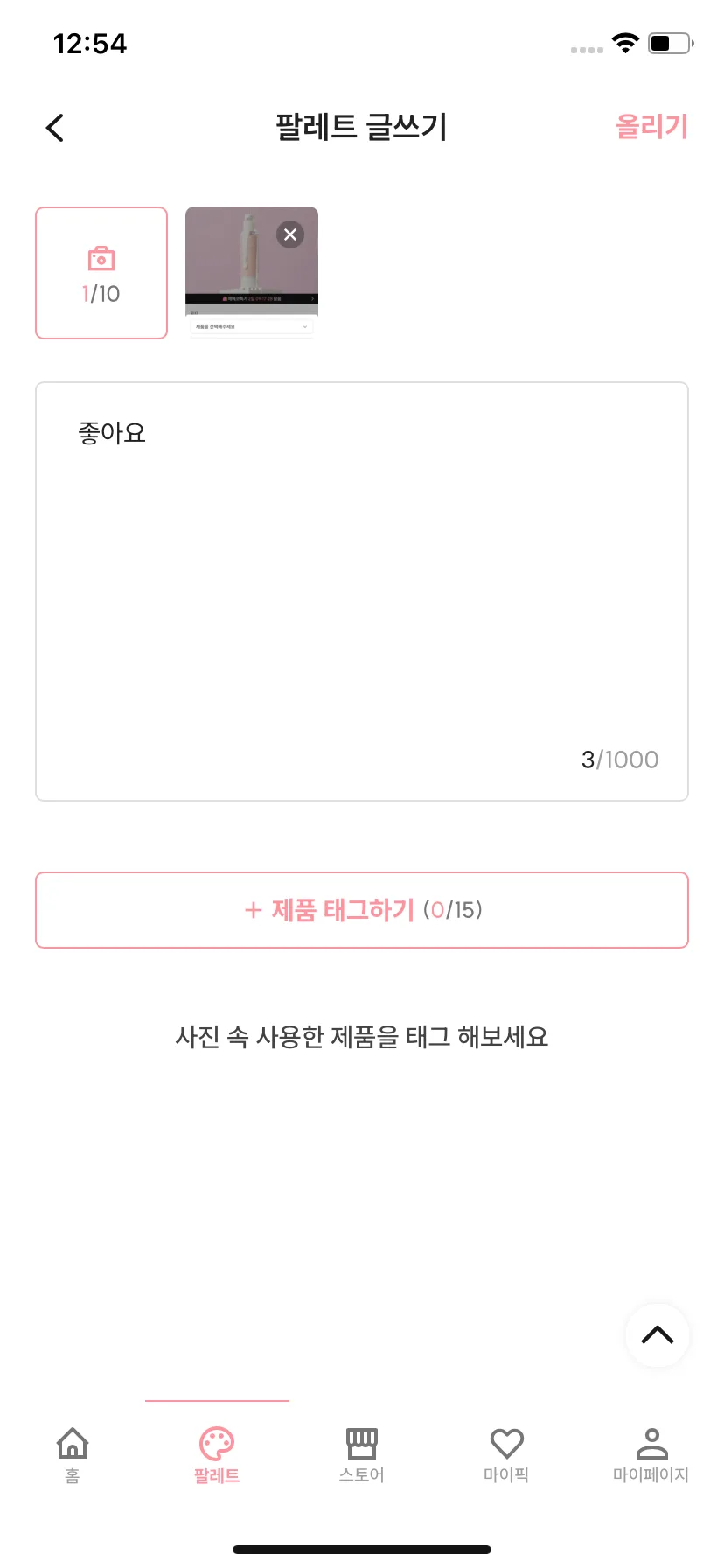Viewport: 724px width, 1568px height.
Task: Tap the Wi-Fi status icon
Action: tap(626, 43)
